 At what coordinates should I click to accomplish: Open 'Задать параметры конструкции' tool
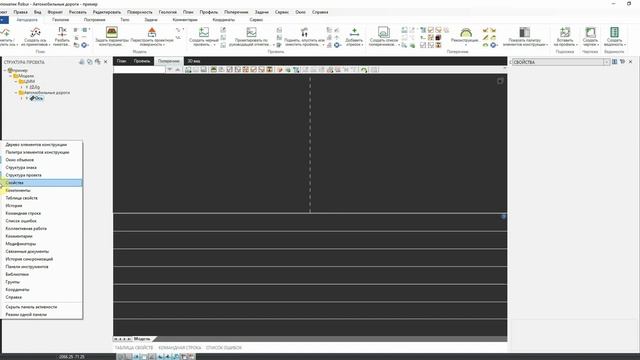pos(111,32)
